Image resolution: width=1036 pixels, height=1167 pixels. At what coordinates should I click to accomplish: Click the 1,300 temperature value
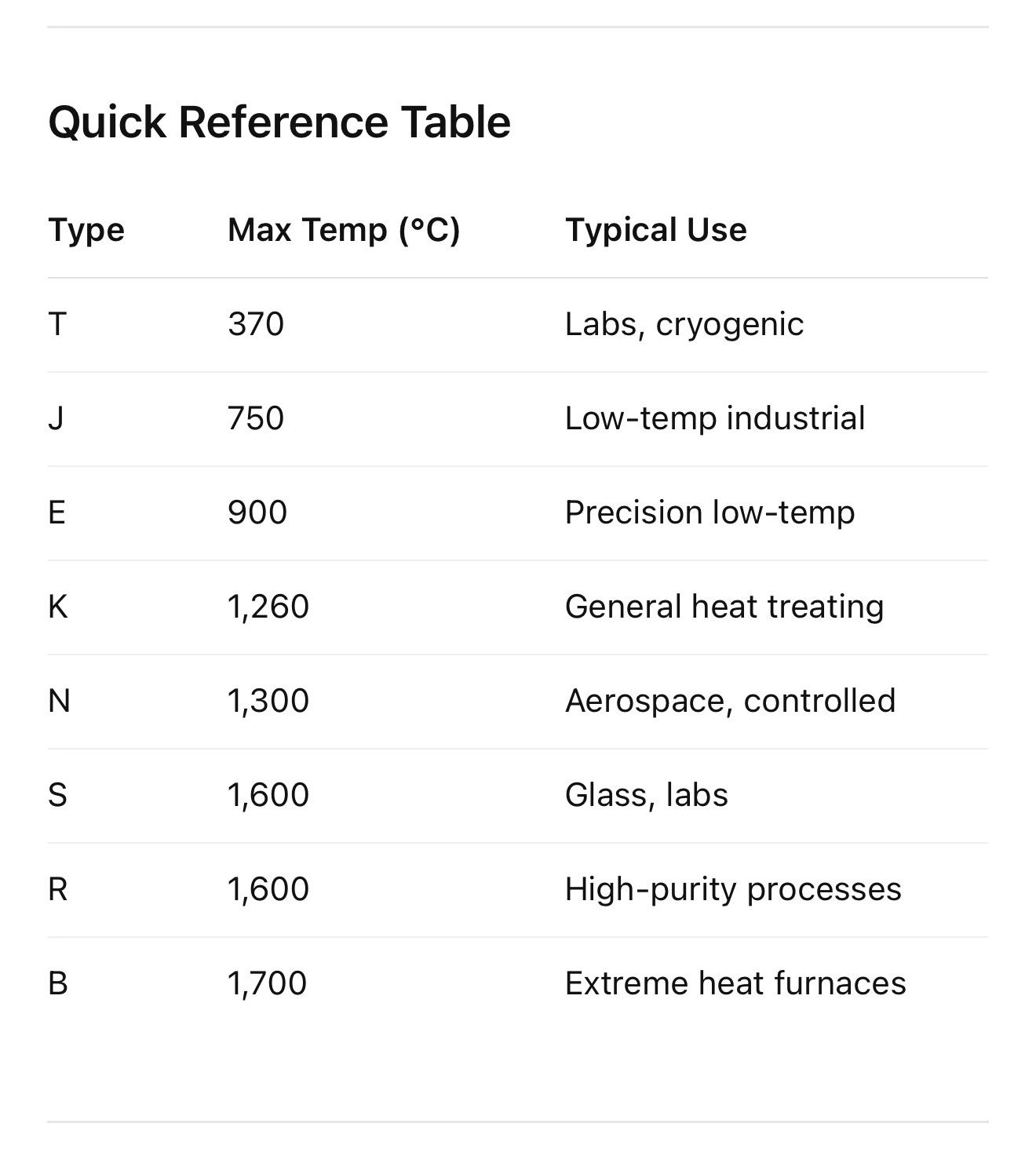pos(268,701)
